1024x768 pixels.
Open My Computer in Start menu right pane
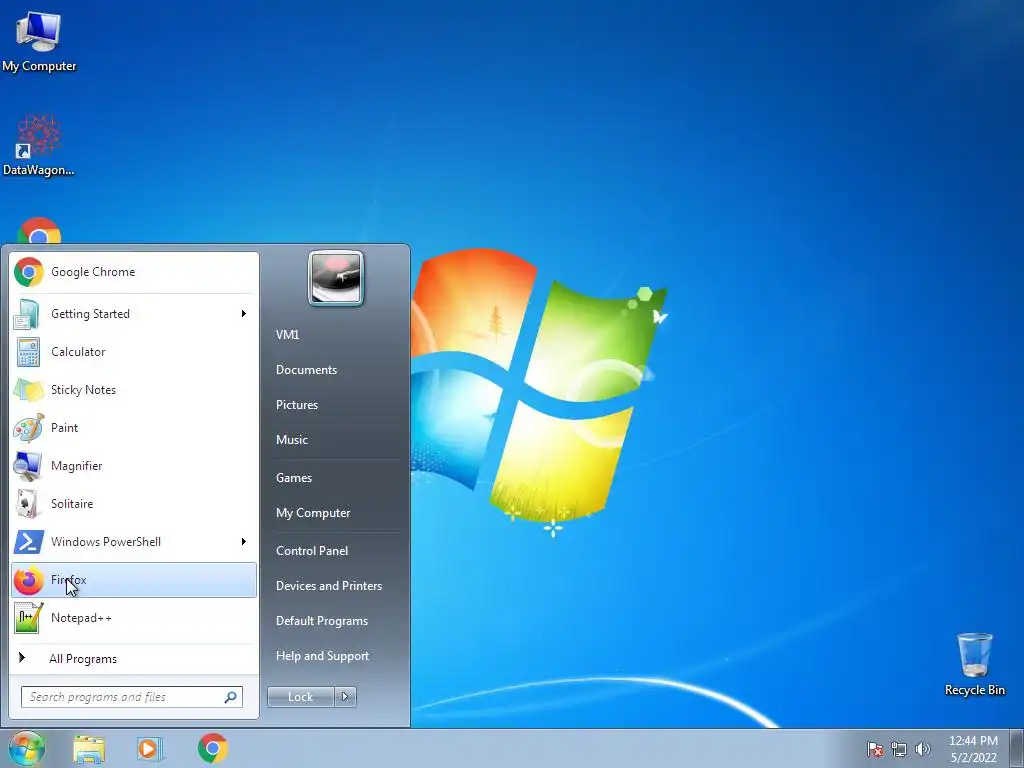pos(313,513)
